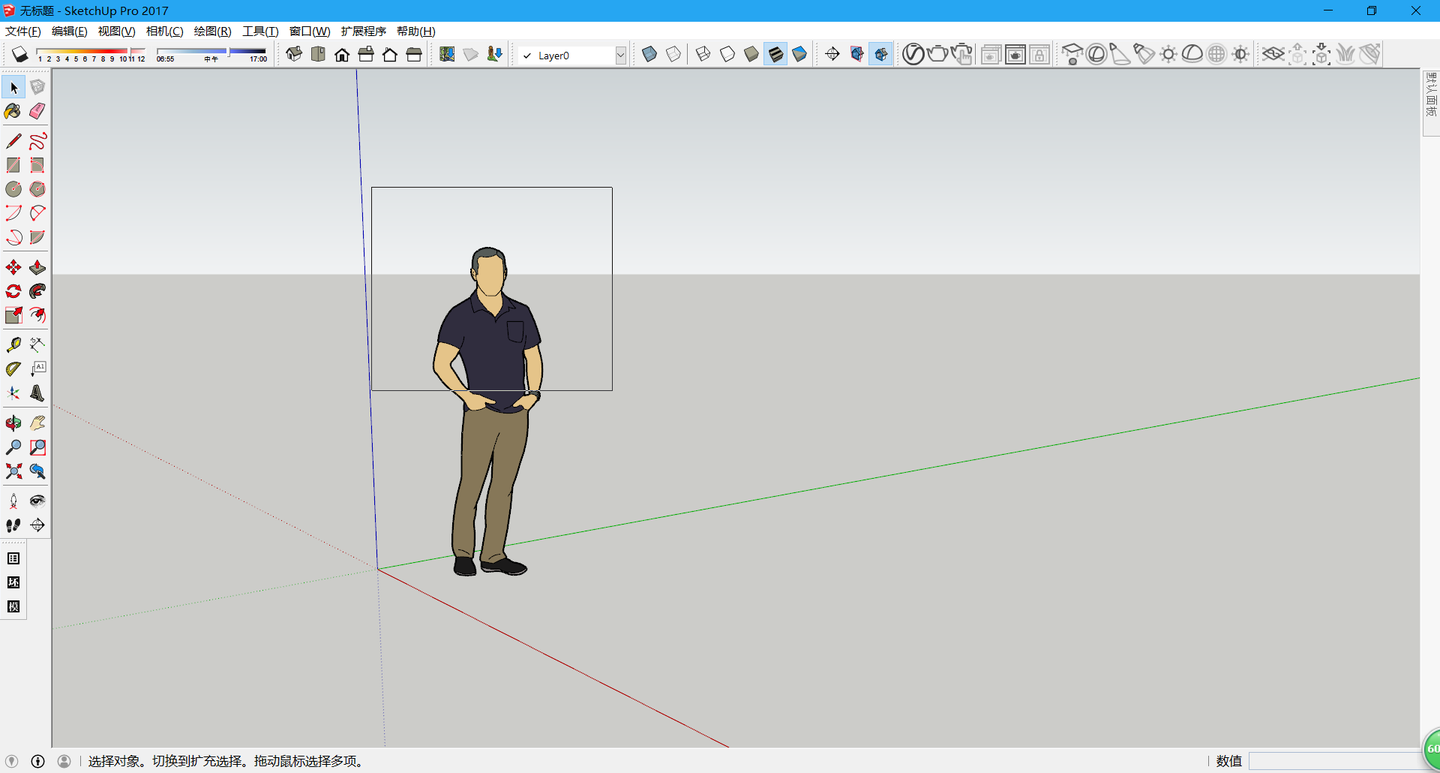Activate the Orbit tool
Viewport: 1440px width, 773px height.
tap(13, 423)
